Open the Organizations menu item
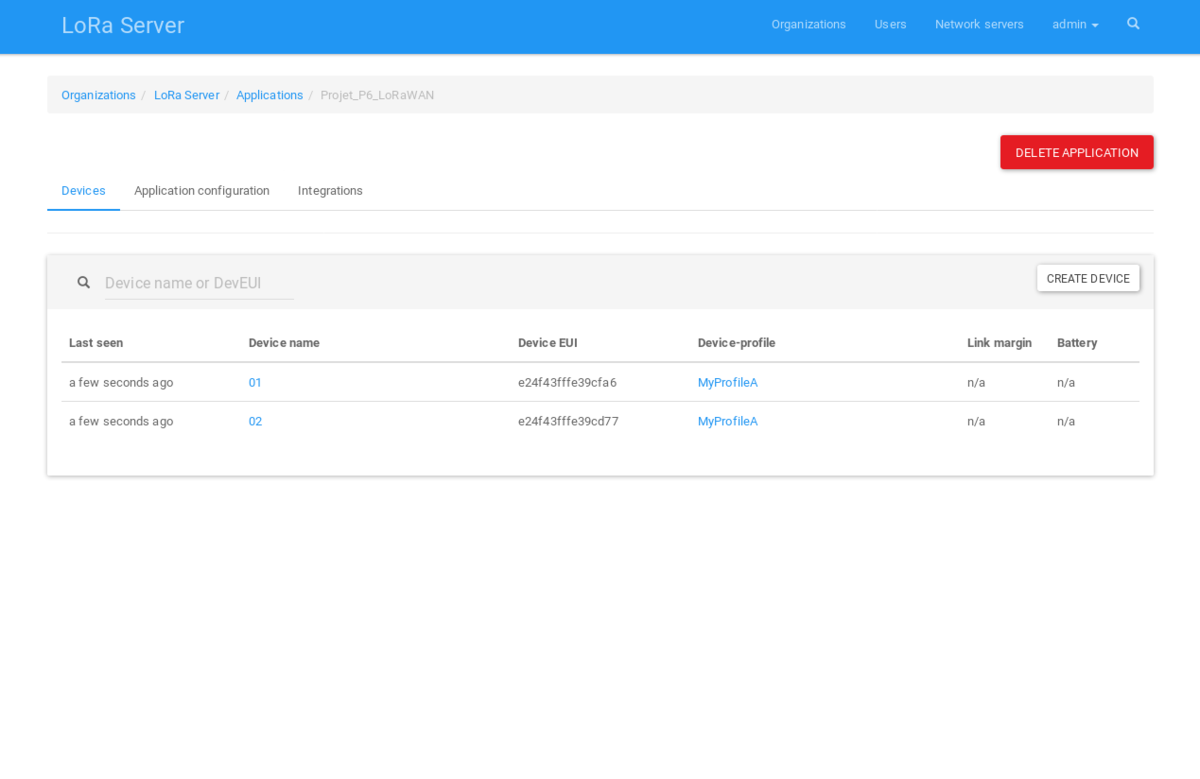Image resolution: width=1200 pixels, height=779 pixels. 808,24
